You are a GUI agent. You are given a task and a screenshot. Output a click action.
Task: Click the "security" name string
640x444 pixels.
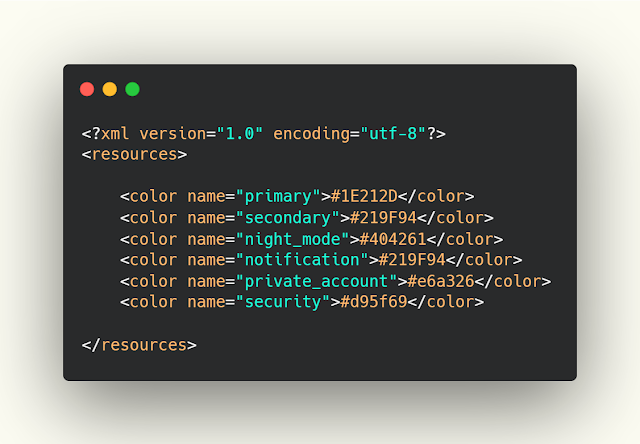(280, 301)
